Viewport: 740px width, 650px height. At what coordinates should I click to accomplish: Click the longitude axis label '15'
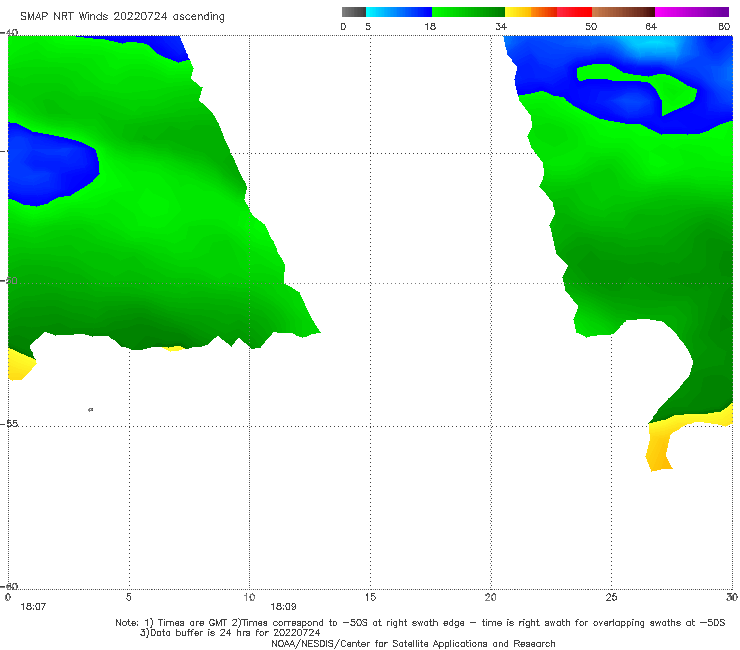(370, 597)
